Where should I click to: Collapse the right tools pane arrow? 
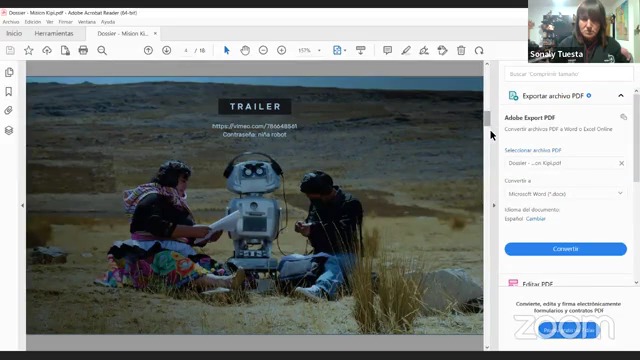[x=494, y=205]
